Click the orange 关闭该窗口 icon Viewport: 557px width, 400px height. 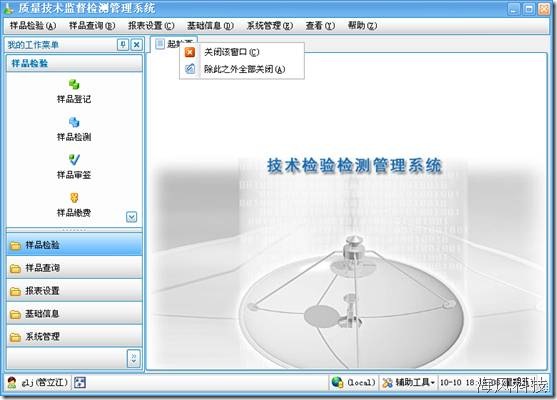click(x=190, y=53)
